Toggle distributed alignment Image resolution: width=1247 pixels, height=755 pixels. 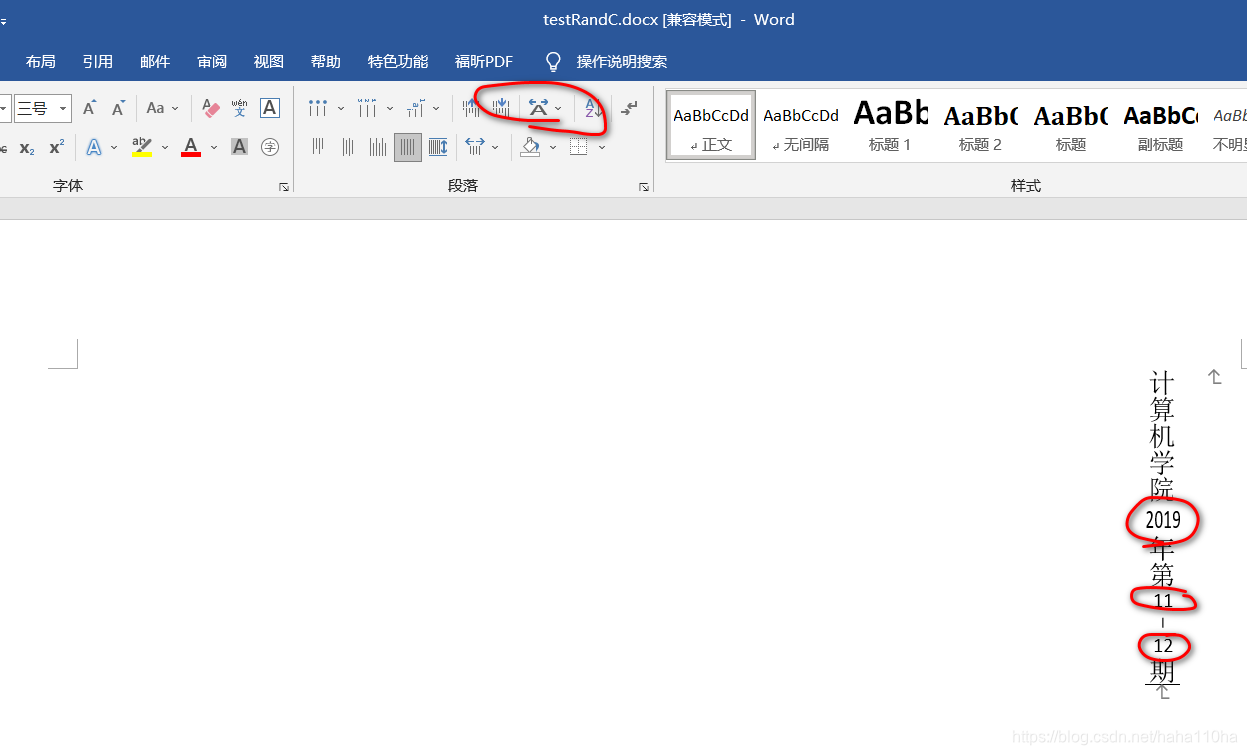pyautogui.click(x=438, y=147)
